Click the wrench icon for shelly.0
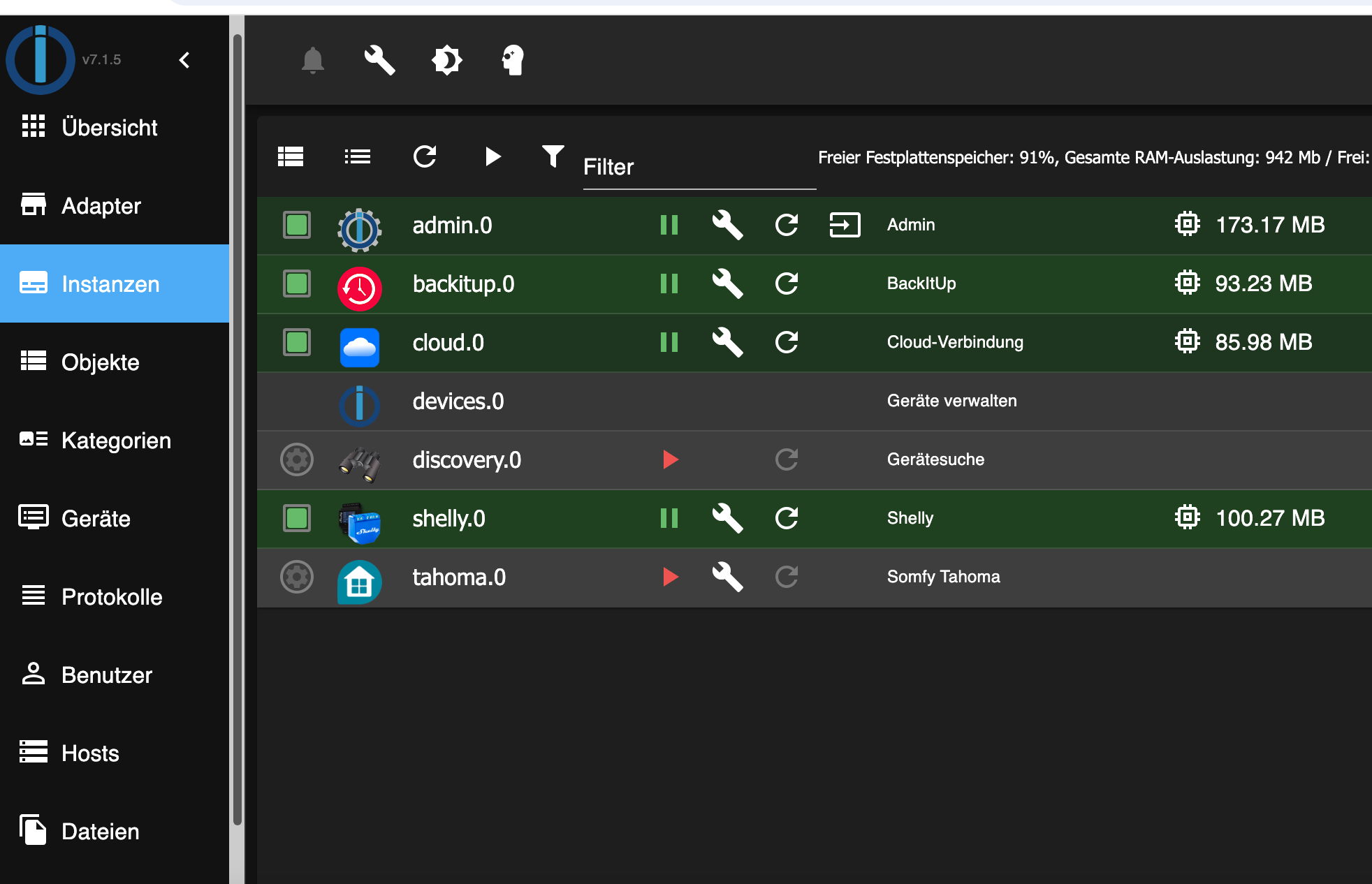 pyautogui.click(x=726, y=518)
